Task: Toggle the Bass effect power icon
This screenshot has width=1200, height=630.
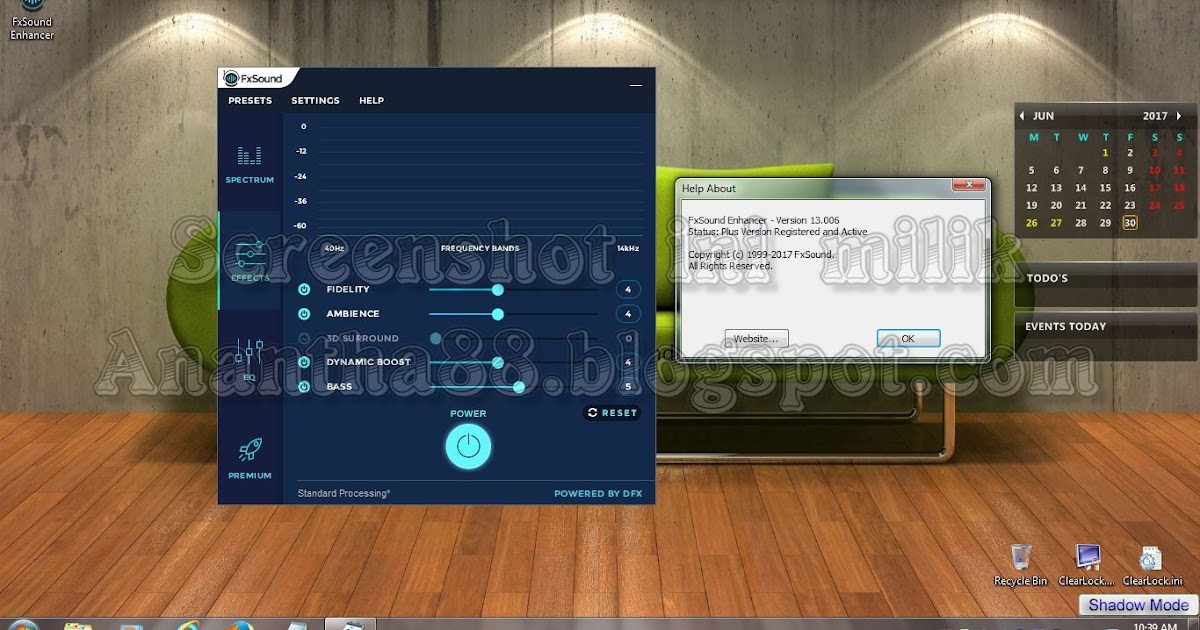Action: click(x=304, y=386)
